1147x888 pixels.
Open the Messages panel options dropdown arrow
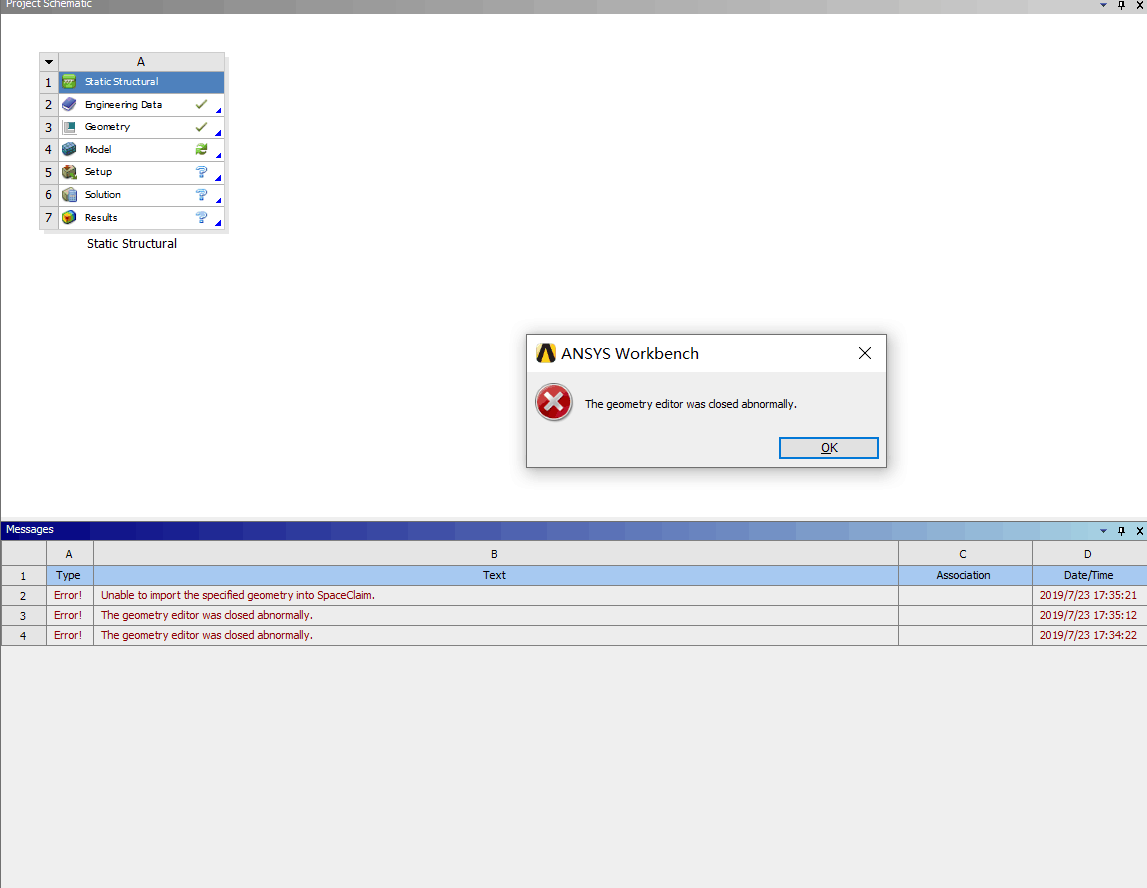click(1104, 530)
